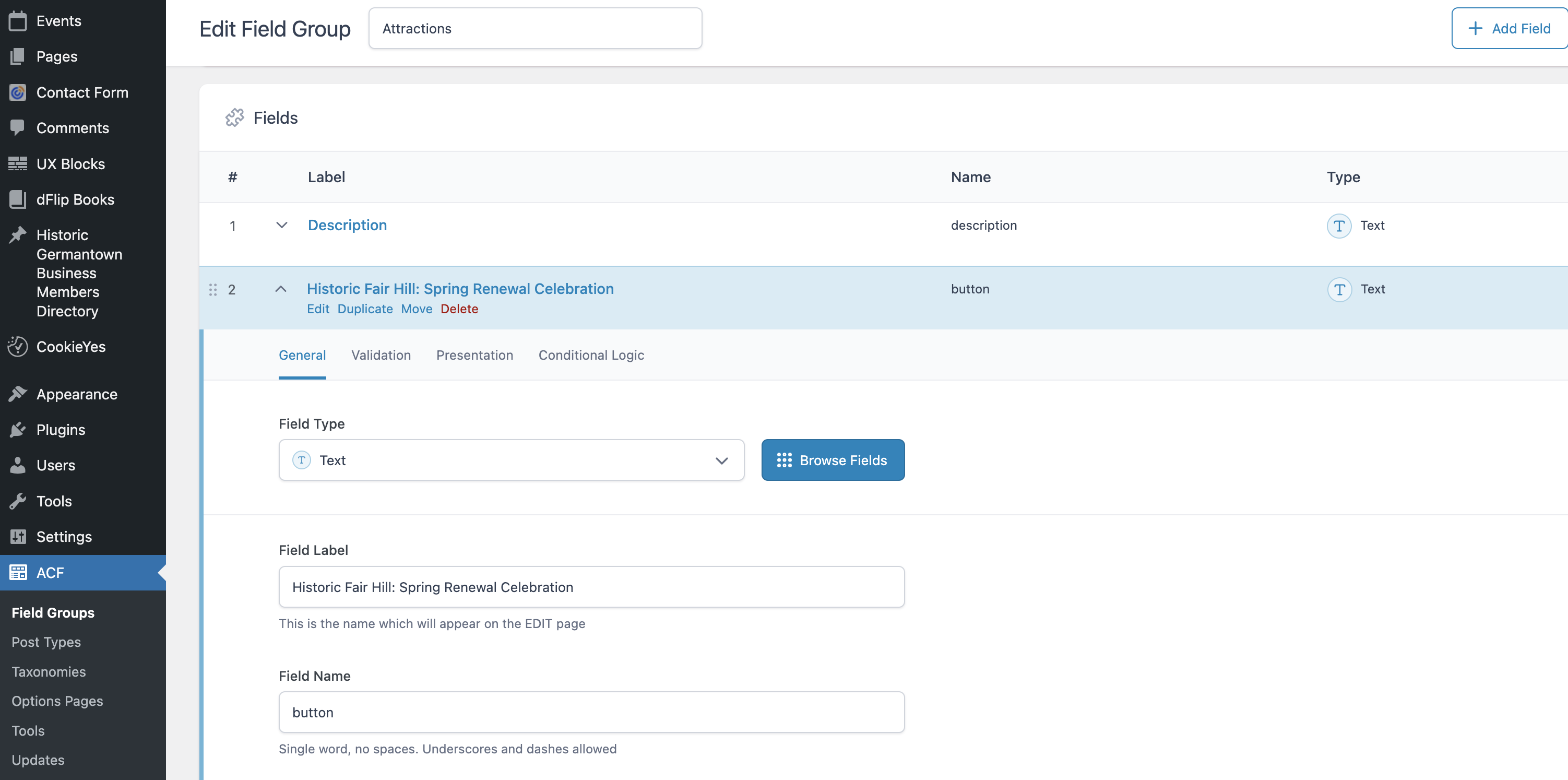
Task: Click the Browse Fields button
Action: tap(833, 460)
